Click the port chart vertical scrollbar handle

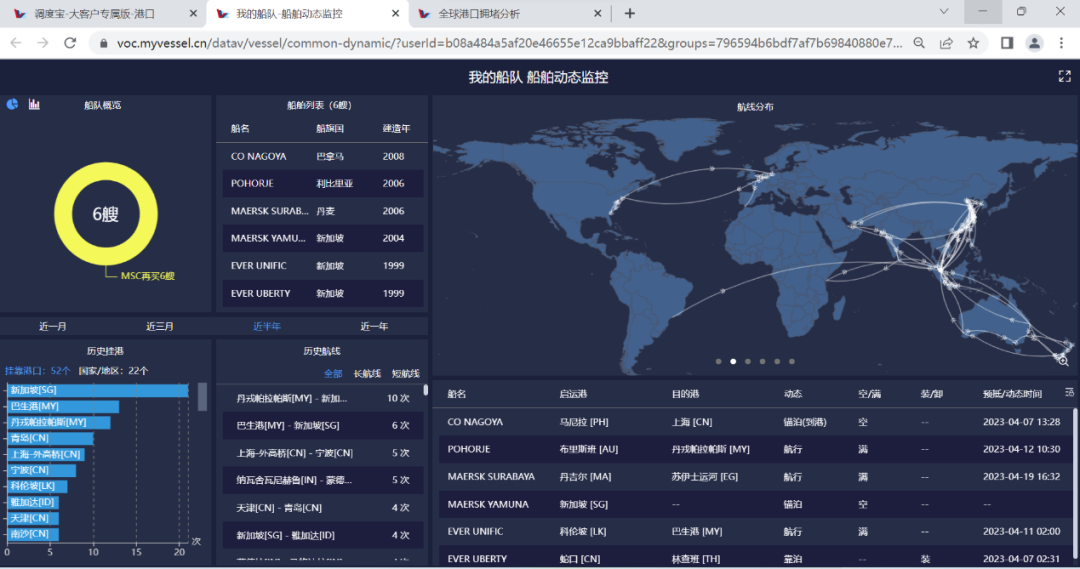coord(202,397)
